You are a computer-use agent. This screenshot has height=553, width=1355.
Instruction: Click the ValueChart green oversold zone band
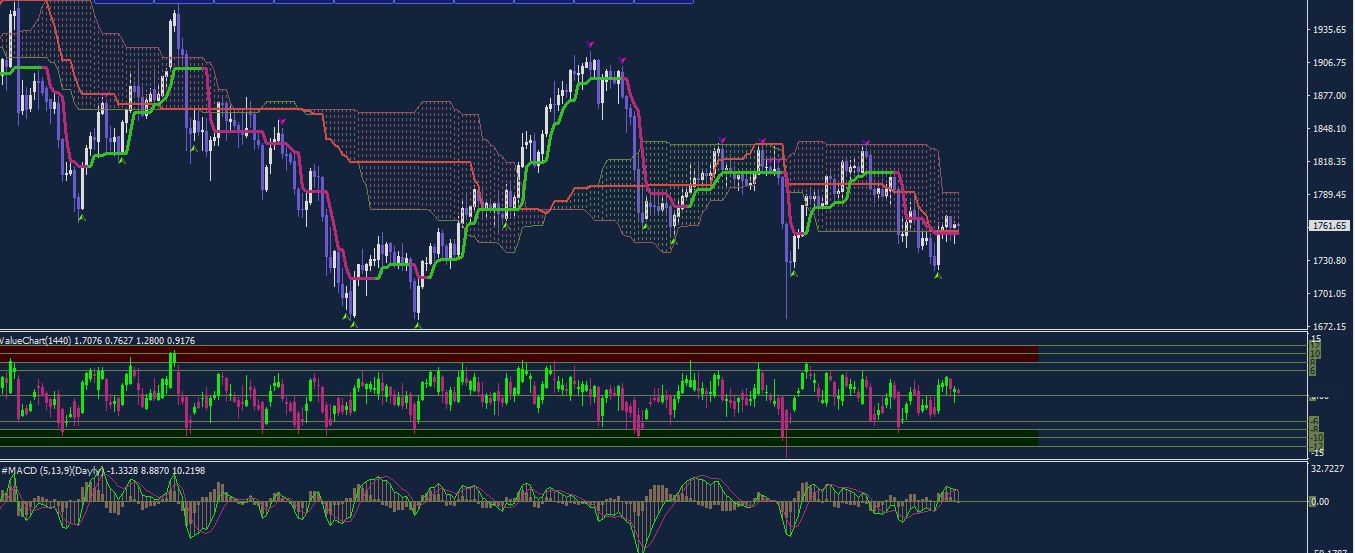tap(519, 438)
